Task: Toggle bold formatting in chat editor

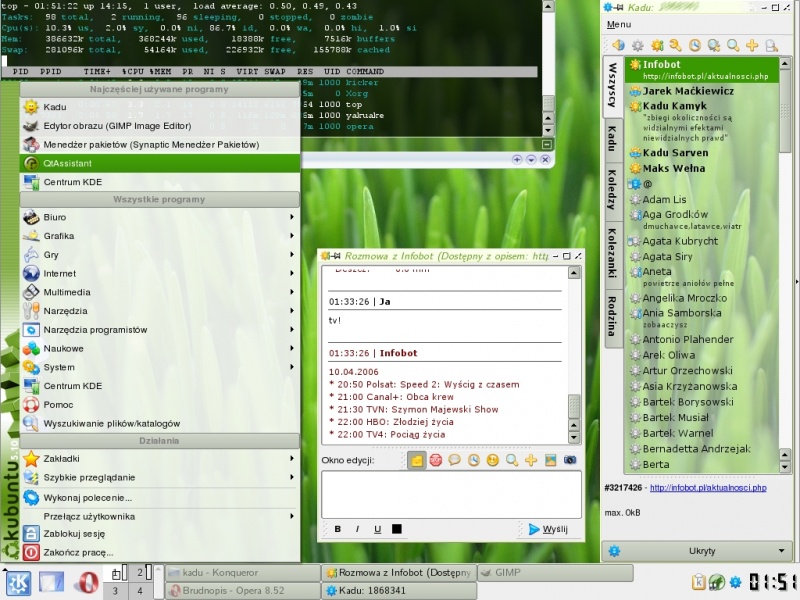Action: [x=337, y=529]
